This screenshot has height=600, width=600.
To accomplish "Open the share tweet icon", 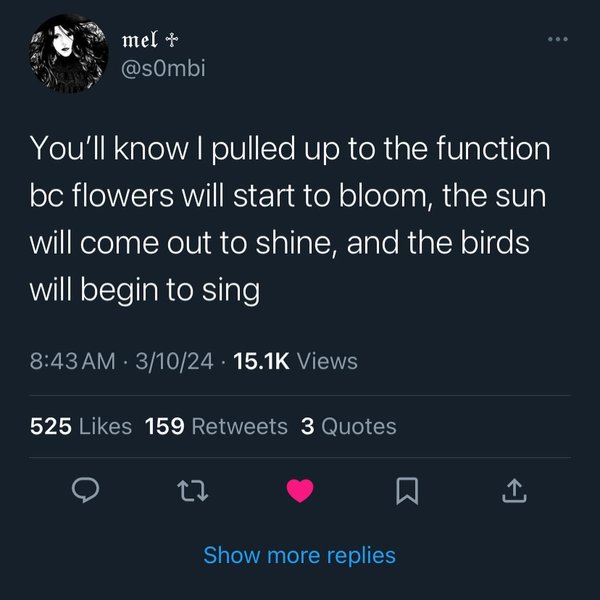I will pyautogui.click(x=512, y=490).
